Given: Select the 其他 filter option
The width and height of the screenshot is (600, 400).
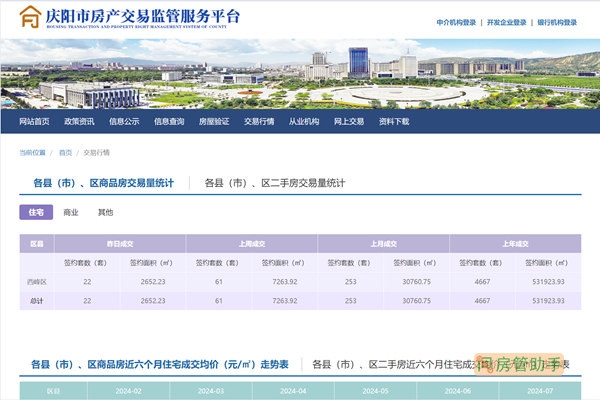Looking at the screenshot, I should click(x=106, y=212).
